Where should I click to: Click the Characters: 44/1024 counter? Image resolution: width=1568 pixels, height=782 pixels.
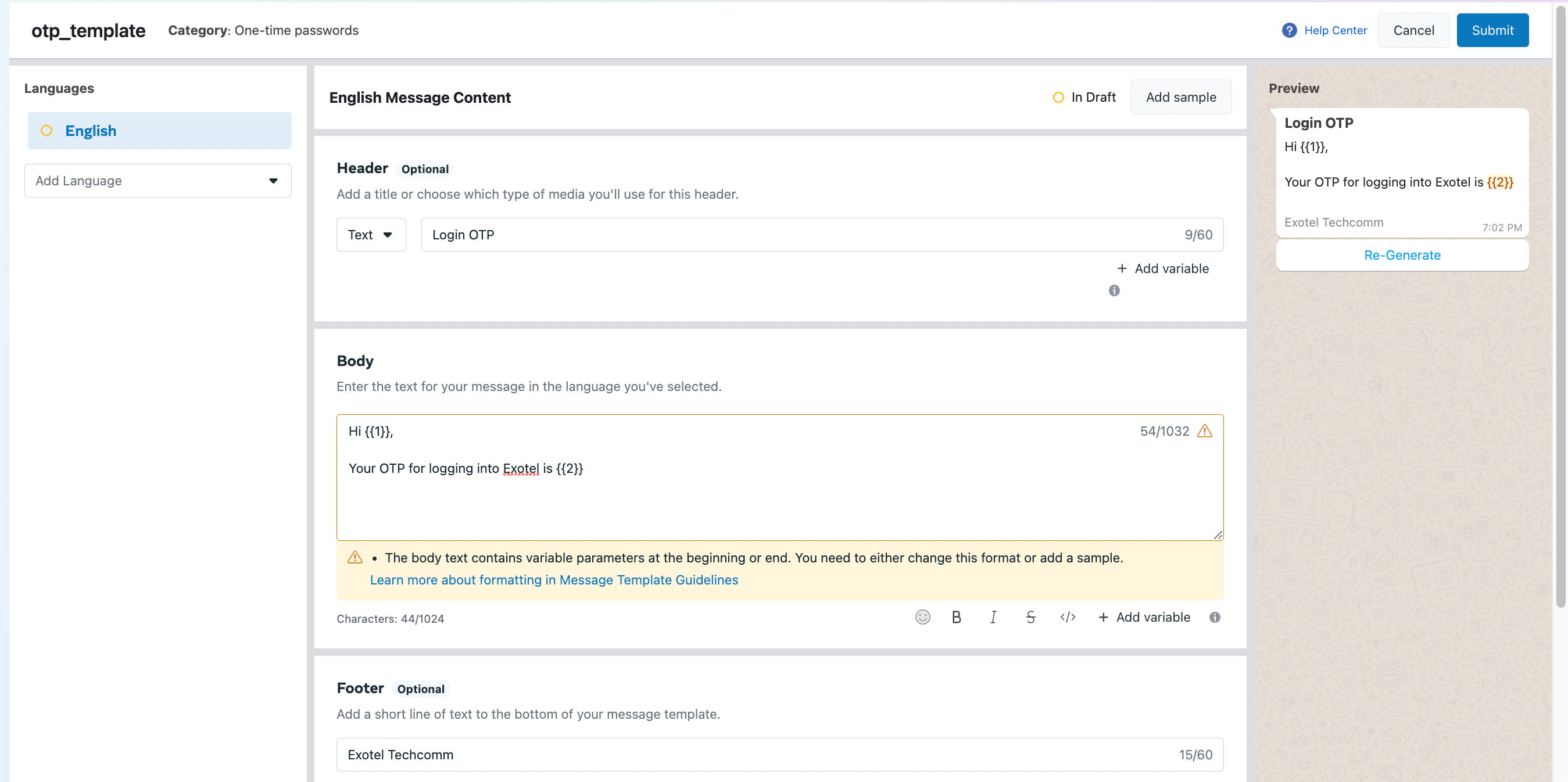coord(390,618)
